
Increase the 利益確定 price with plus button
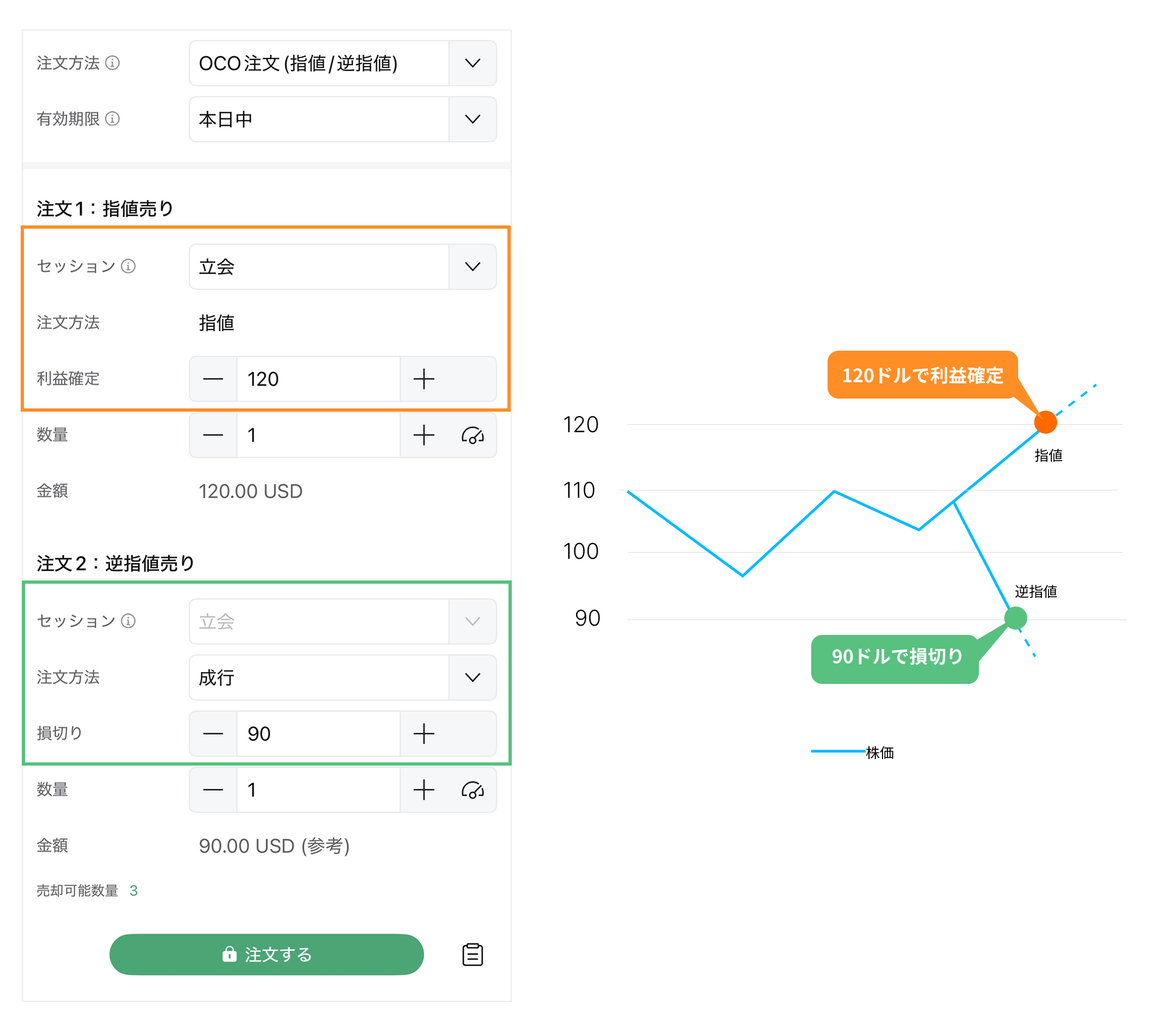[424, 378]
